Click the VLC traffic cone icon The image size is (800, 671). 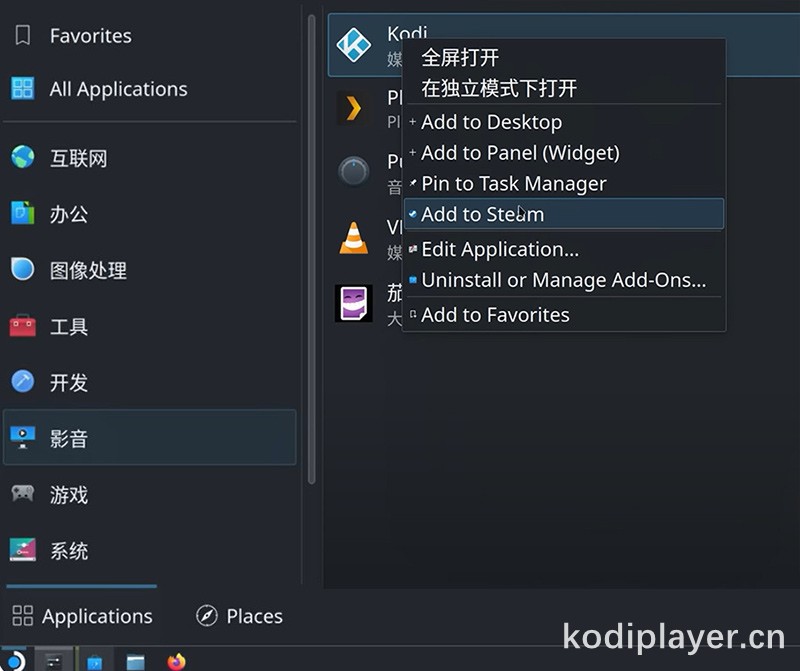tap(354, 238)
